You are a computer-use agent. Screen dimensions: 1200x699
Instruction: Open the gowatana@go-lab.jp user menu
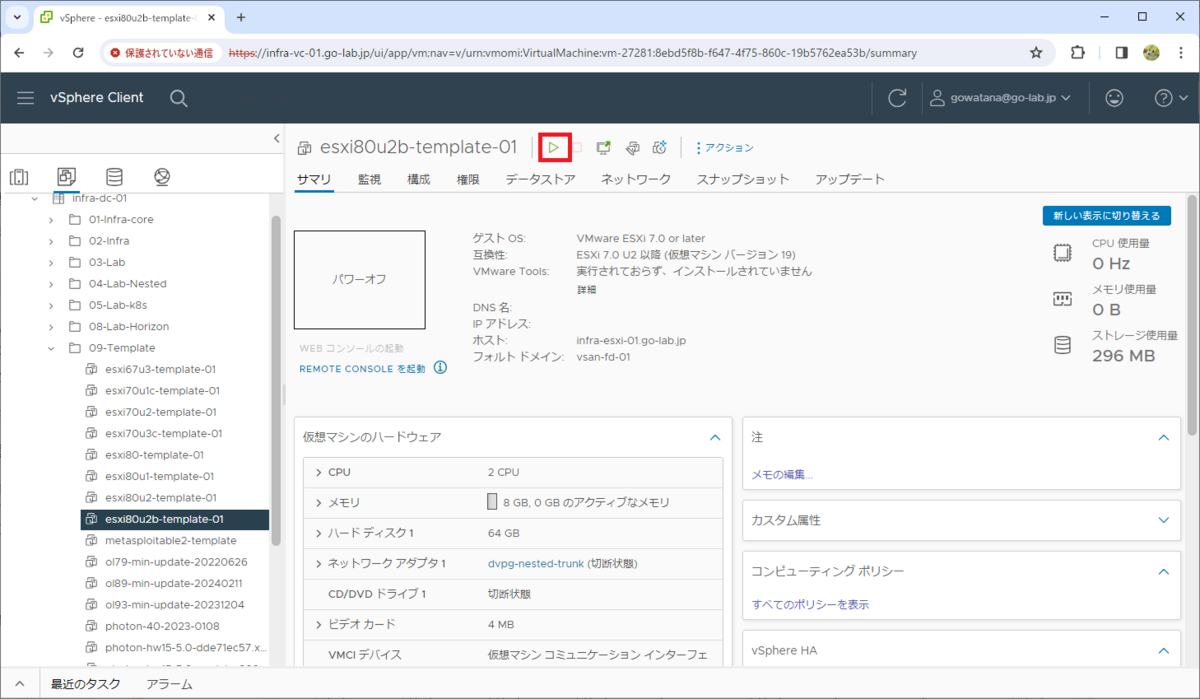(x=1000, y=98)
